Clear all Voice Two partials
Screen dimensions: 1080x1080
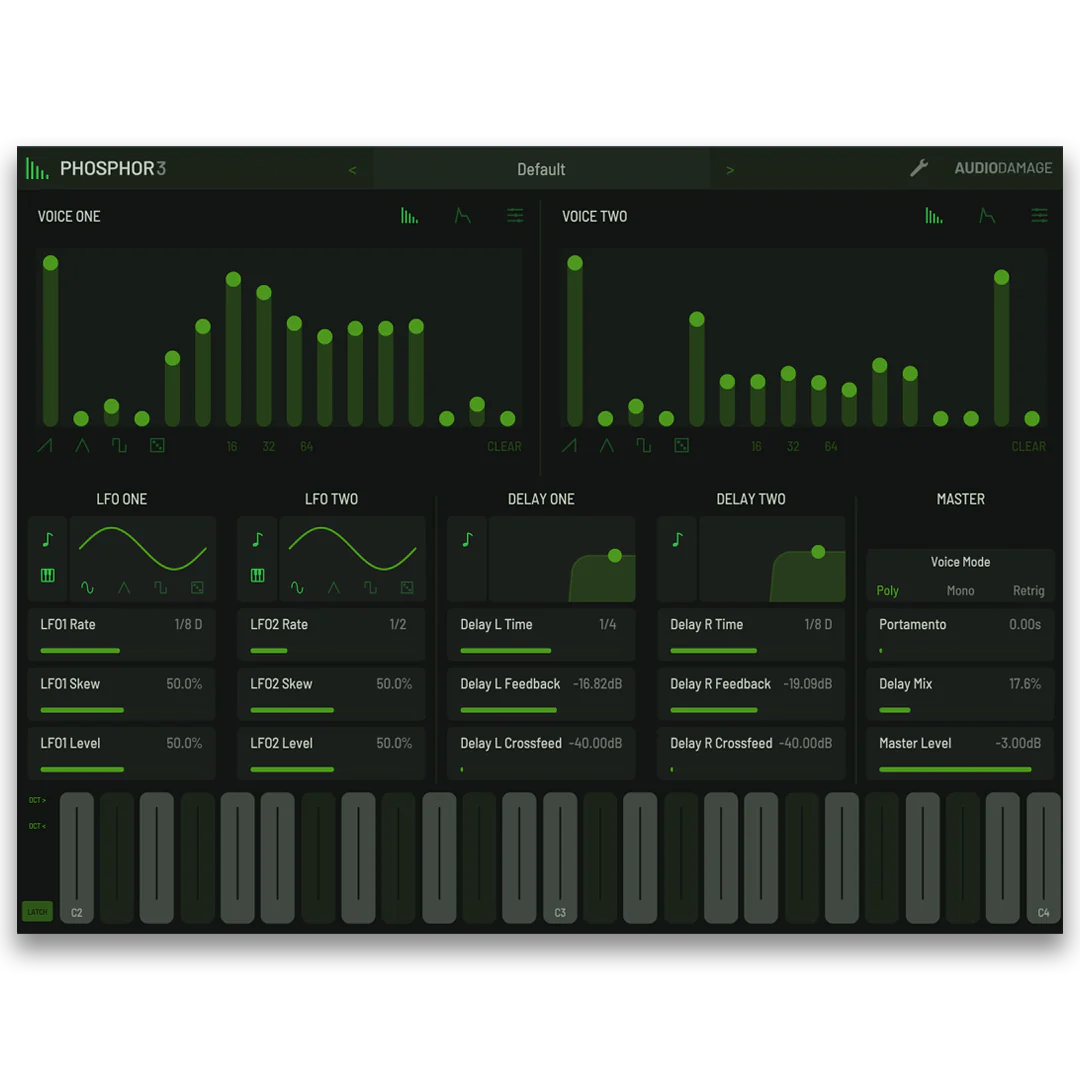(1028, 446)
